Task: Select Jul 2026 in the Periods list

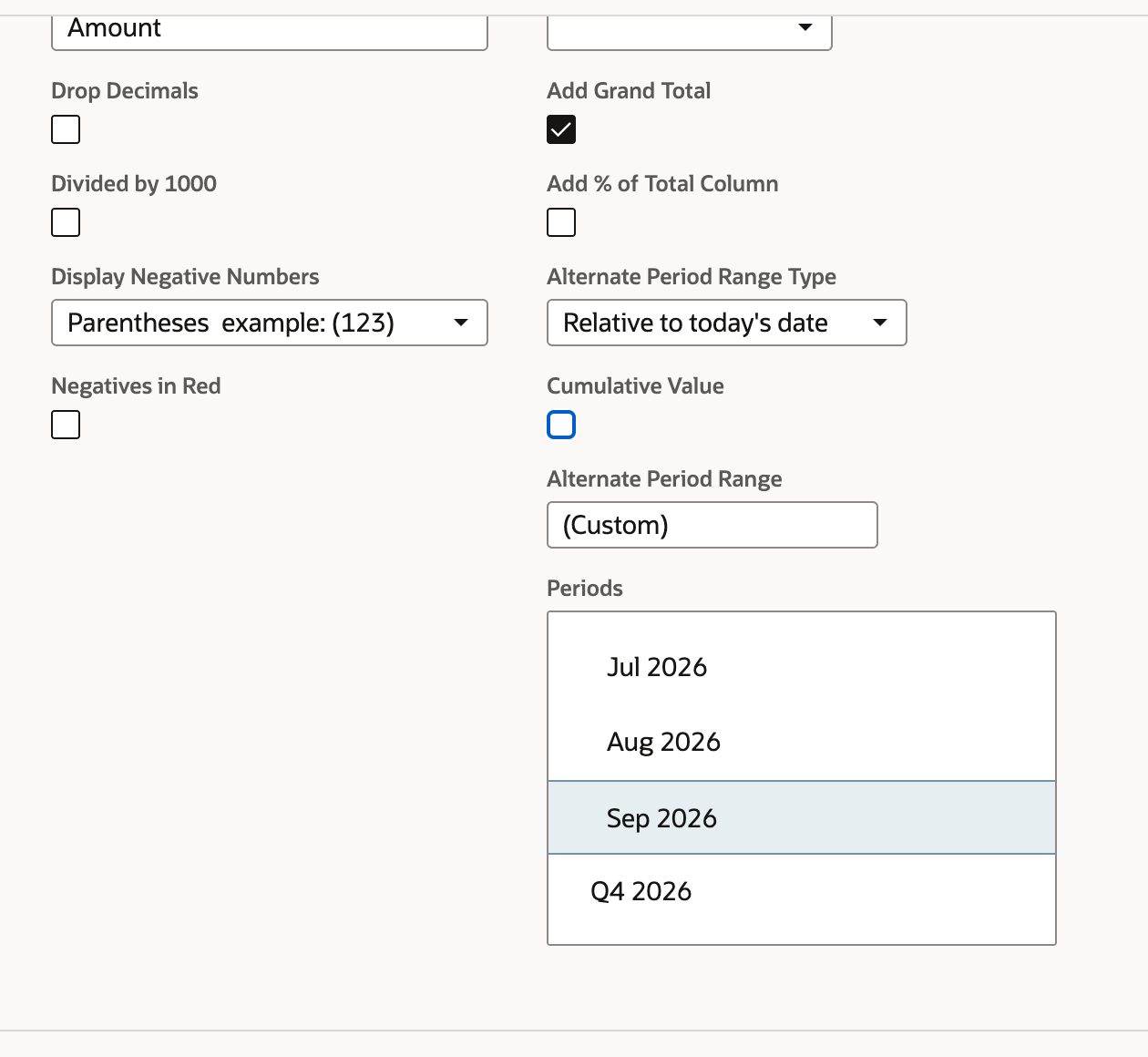Action: 802,667
